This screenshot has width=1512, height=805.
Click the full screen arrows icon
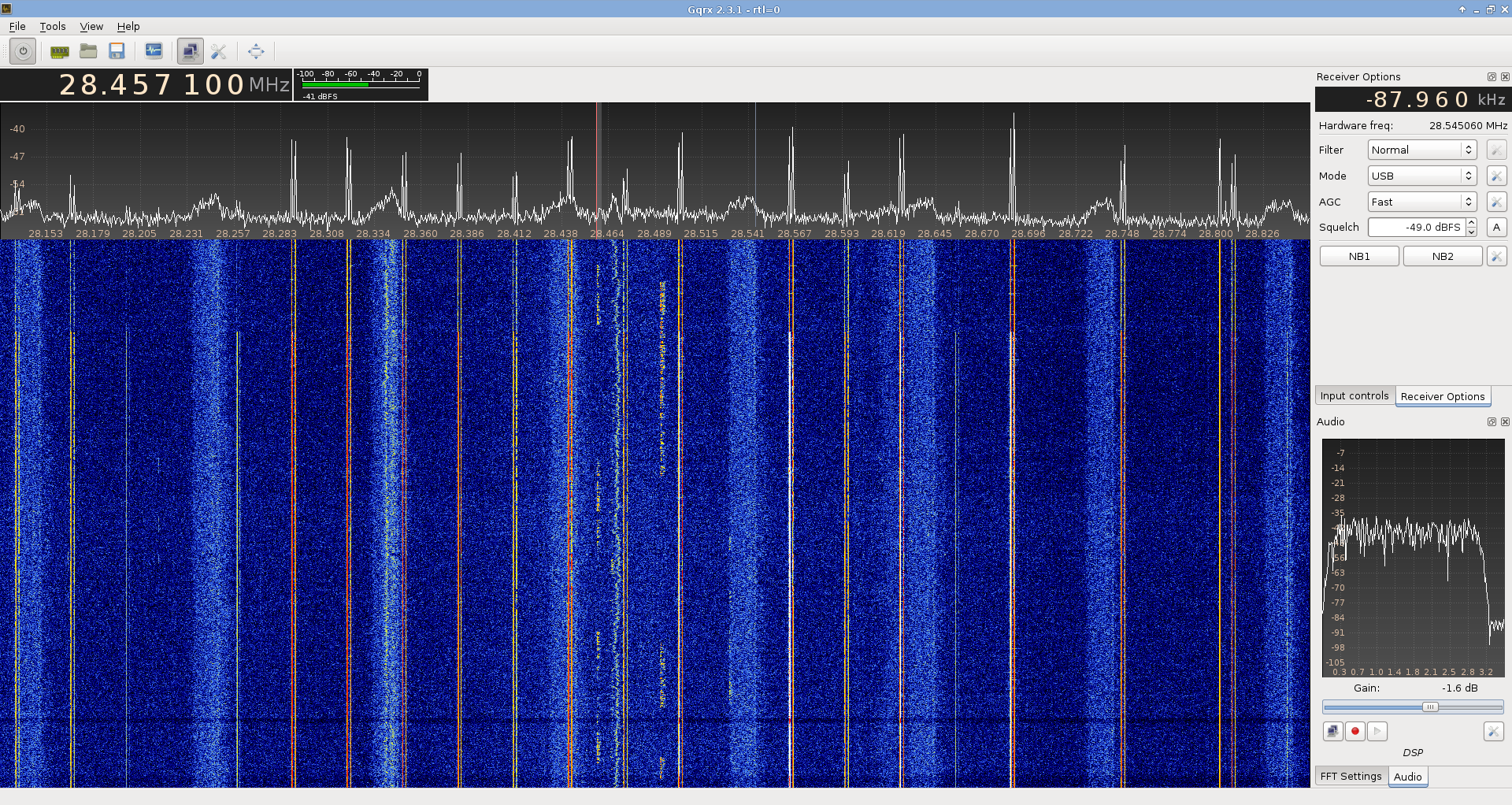256,51
